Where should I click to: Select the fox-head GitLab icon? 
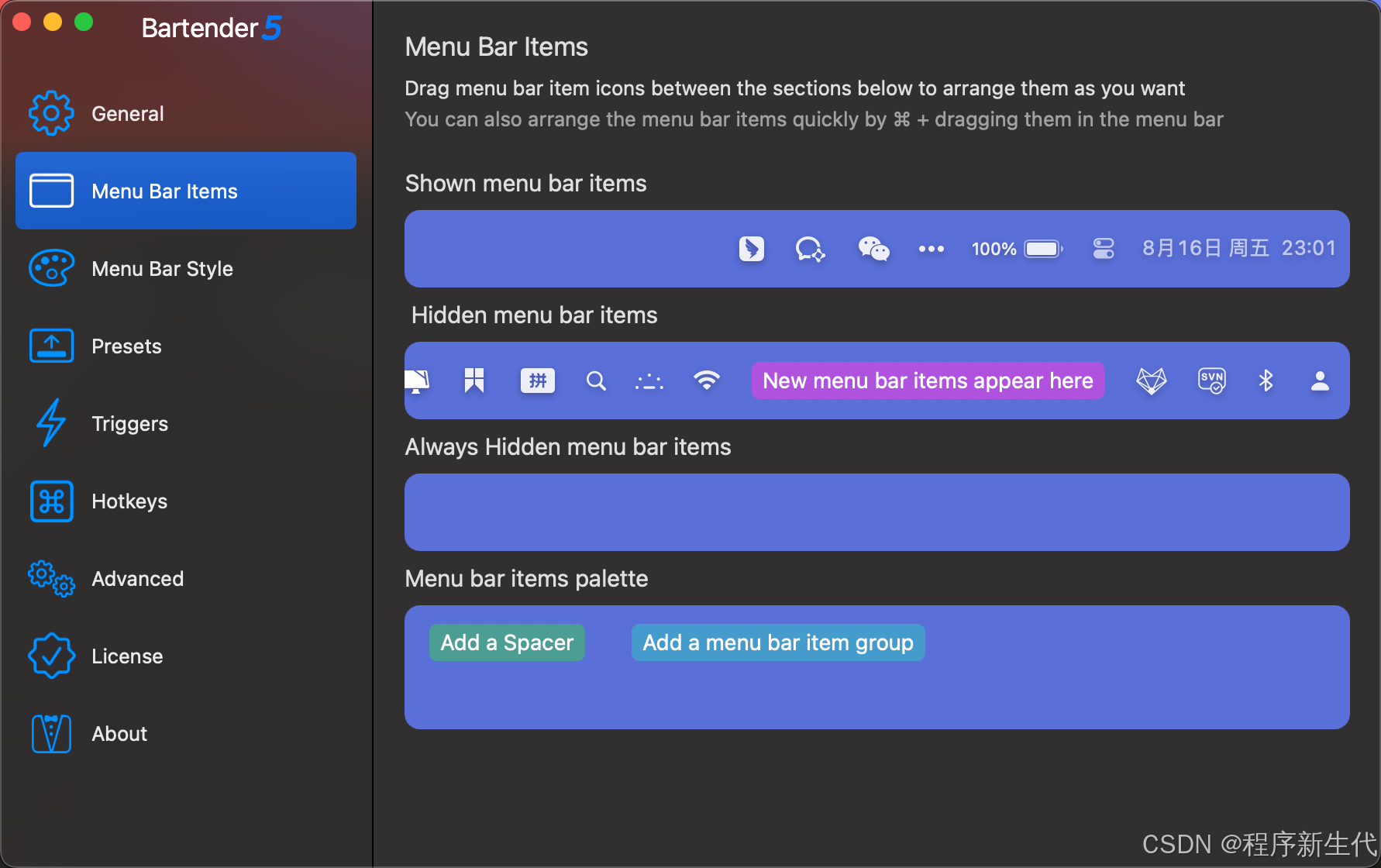tap(1151, 381)
